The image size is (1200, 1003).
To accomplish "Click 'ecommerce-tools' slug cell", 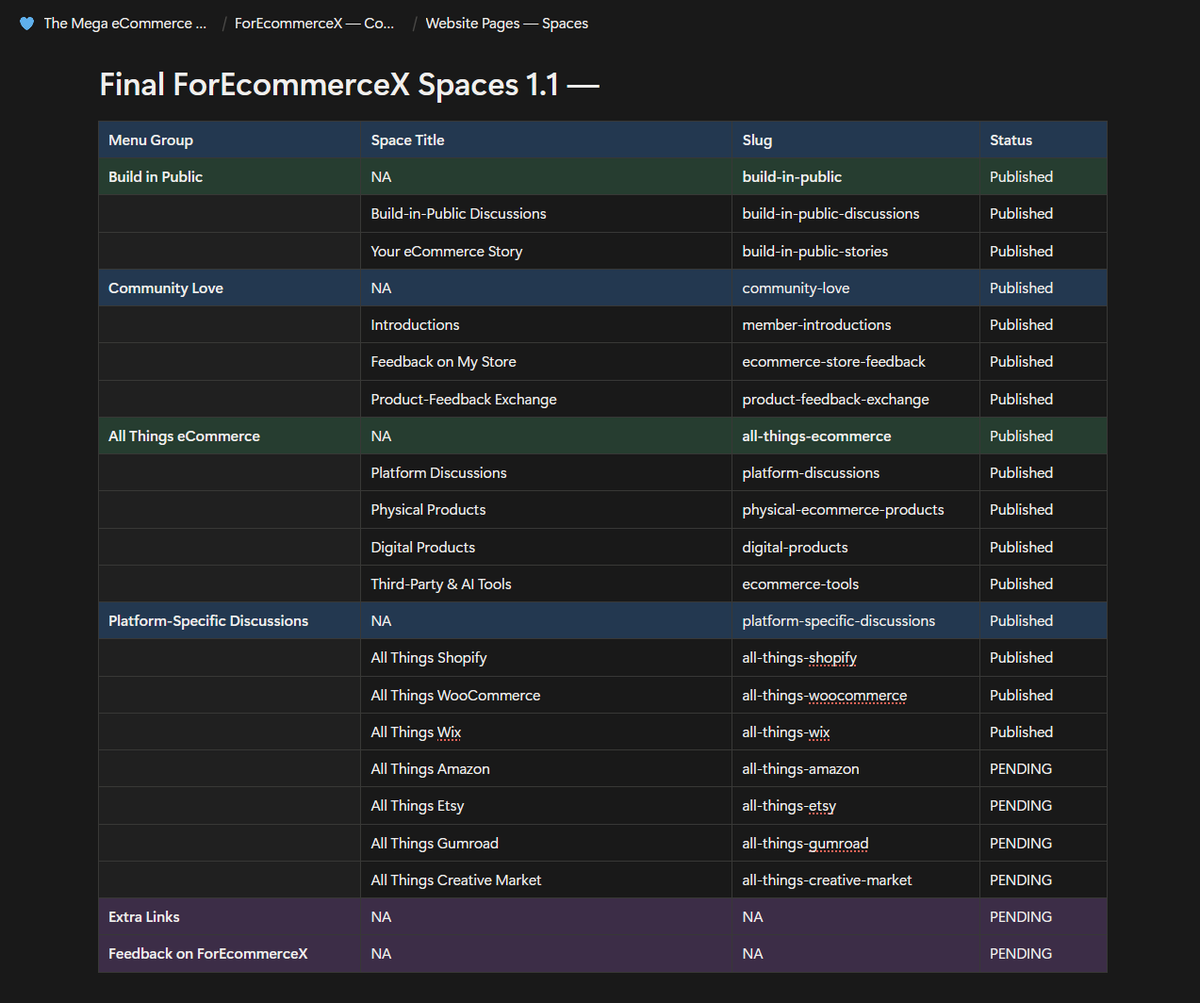I will pos(856,584).
